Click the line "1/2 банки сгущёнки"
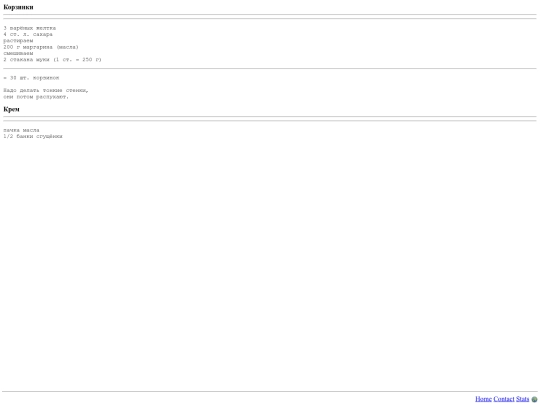 coord(33,136)
